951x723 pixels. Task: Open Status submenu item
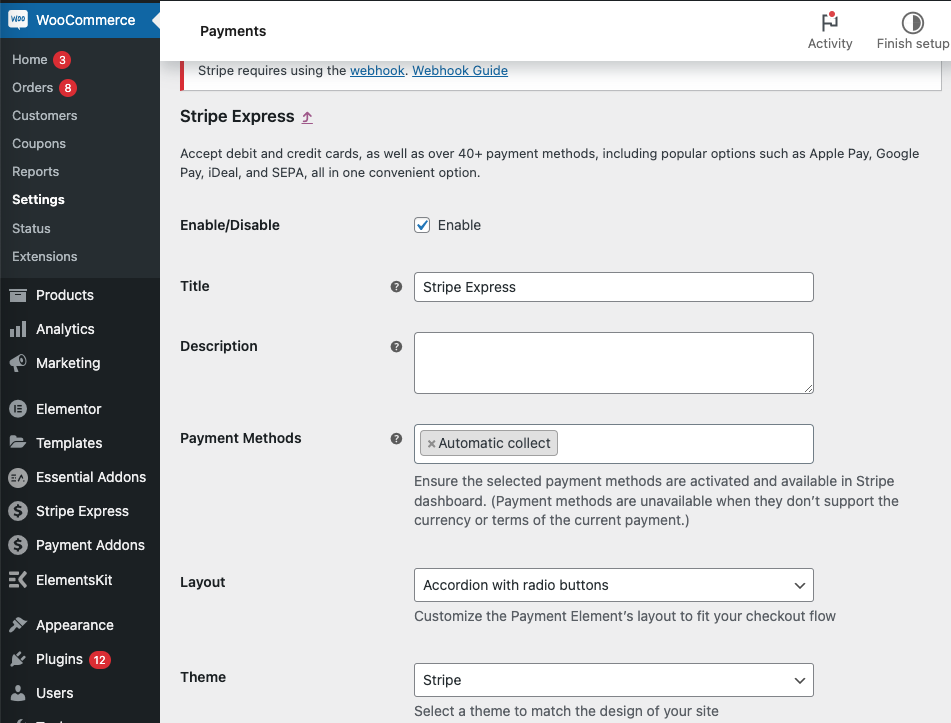click(x=32, y=228)
